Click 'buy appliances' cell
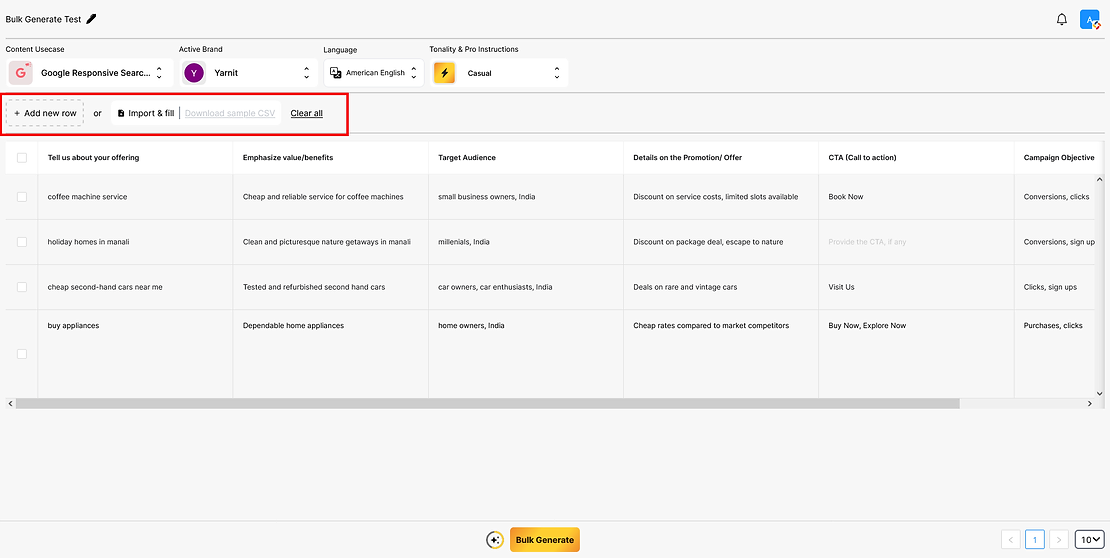This screenshot has height=558, width=1110. point(135,354)
